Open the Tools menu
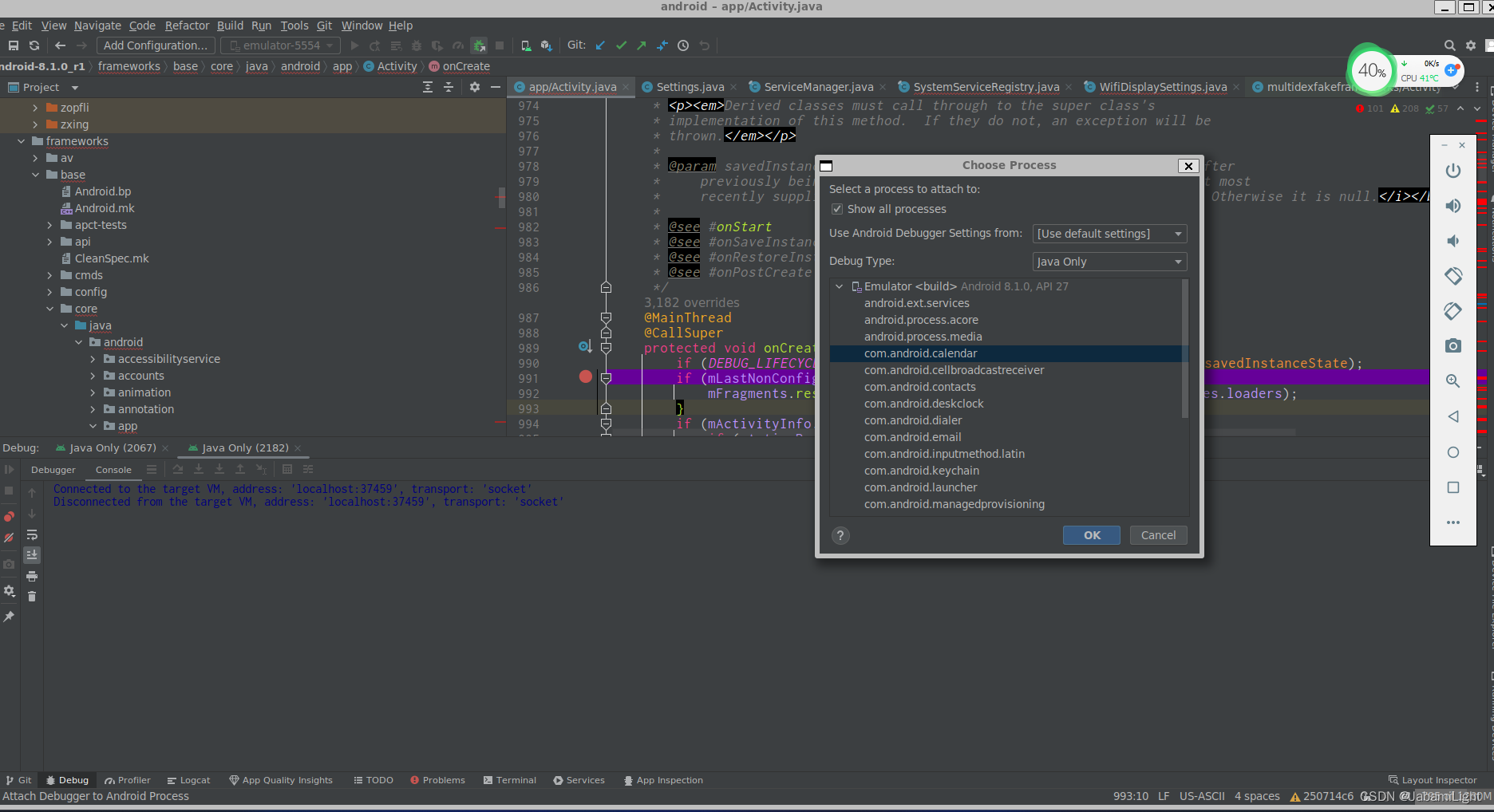The height and width of the screenshot is (812, 1494). click(x=294, y=26)
